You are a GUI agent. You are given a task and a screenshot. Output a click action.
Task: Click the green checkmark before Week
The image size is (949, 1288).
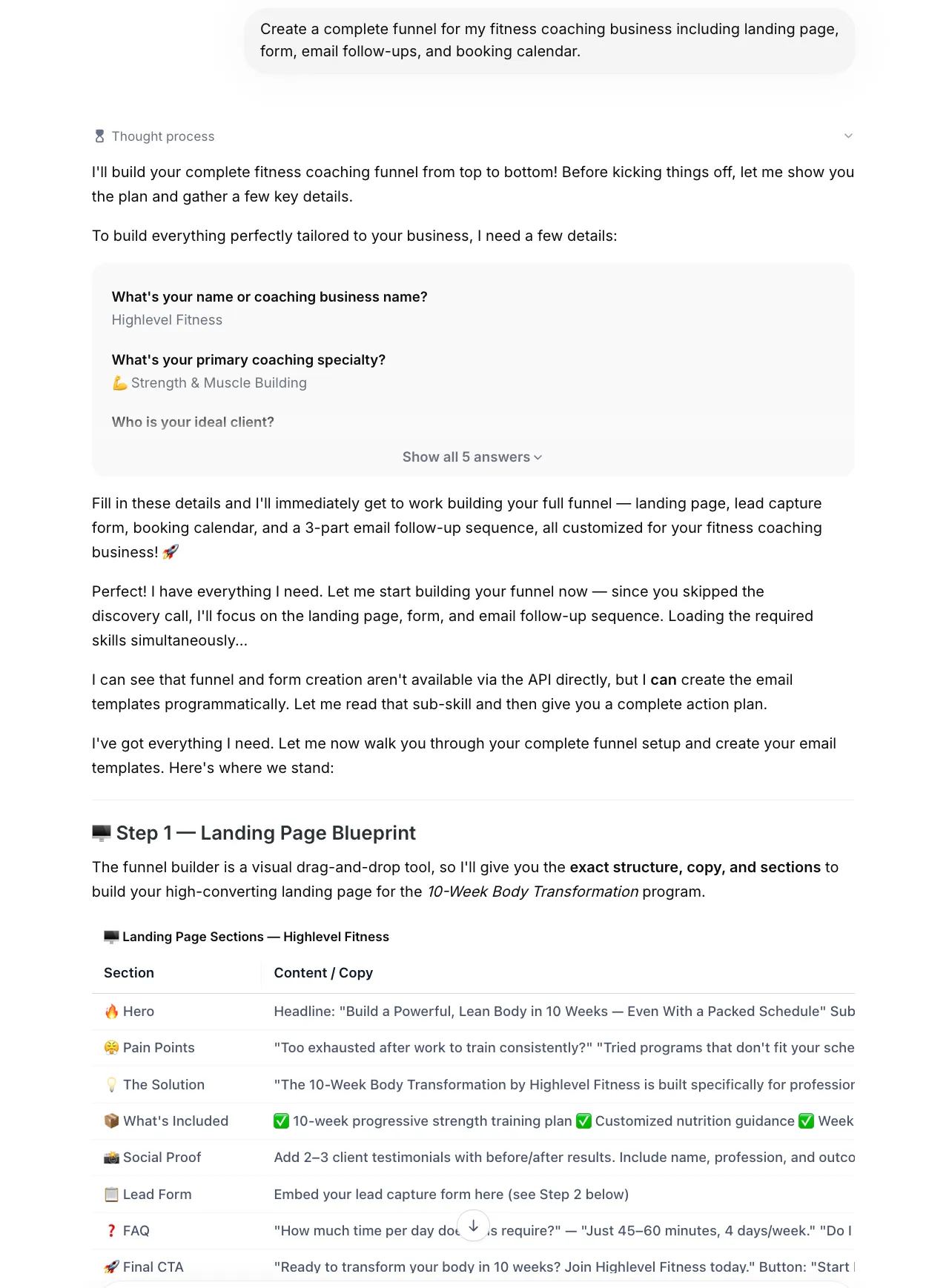(x=806, y=1121)
